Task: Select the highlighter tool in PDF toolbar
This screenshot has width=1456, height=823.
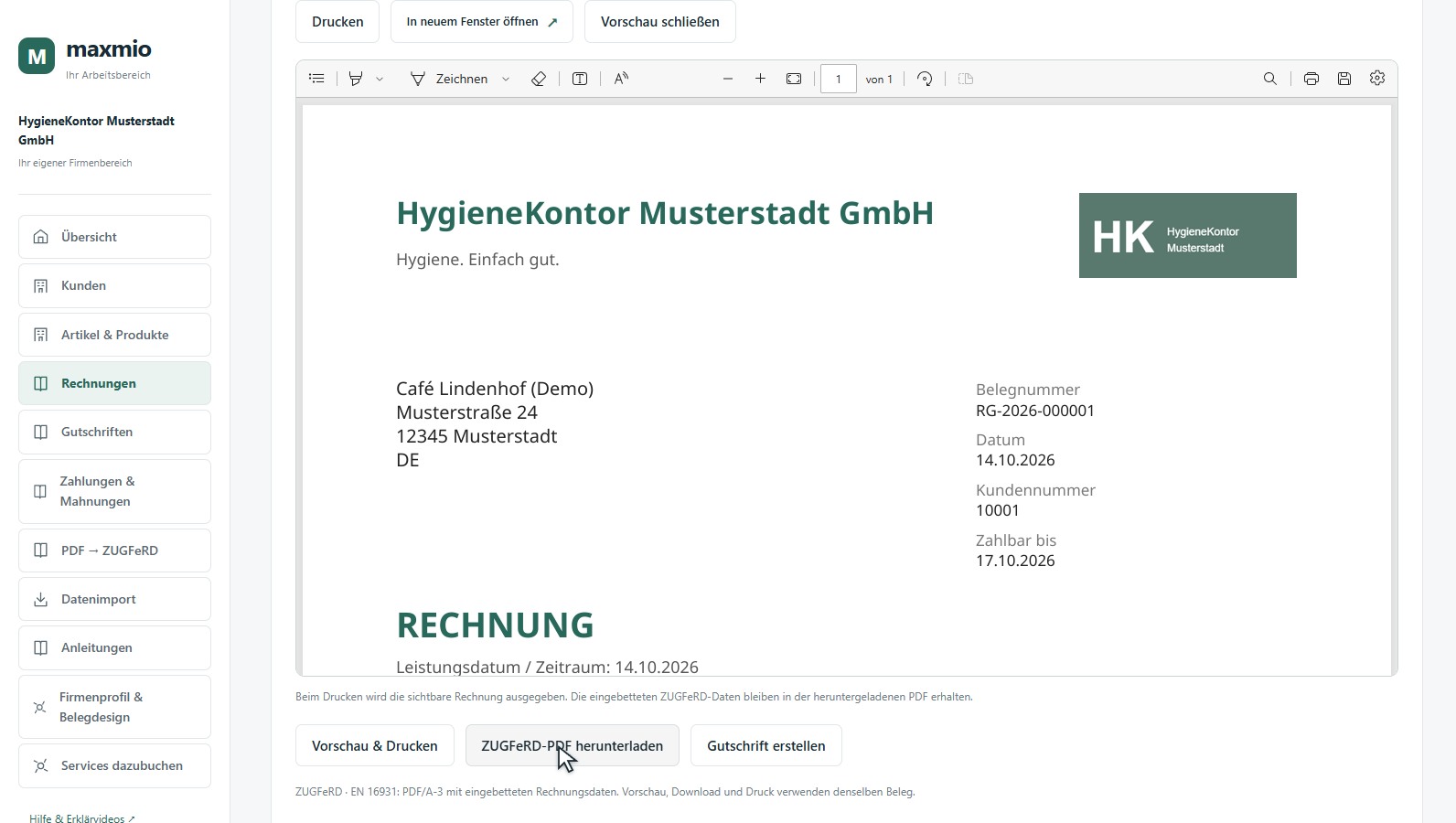Action: (356, 79)
